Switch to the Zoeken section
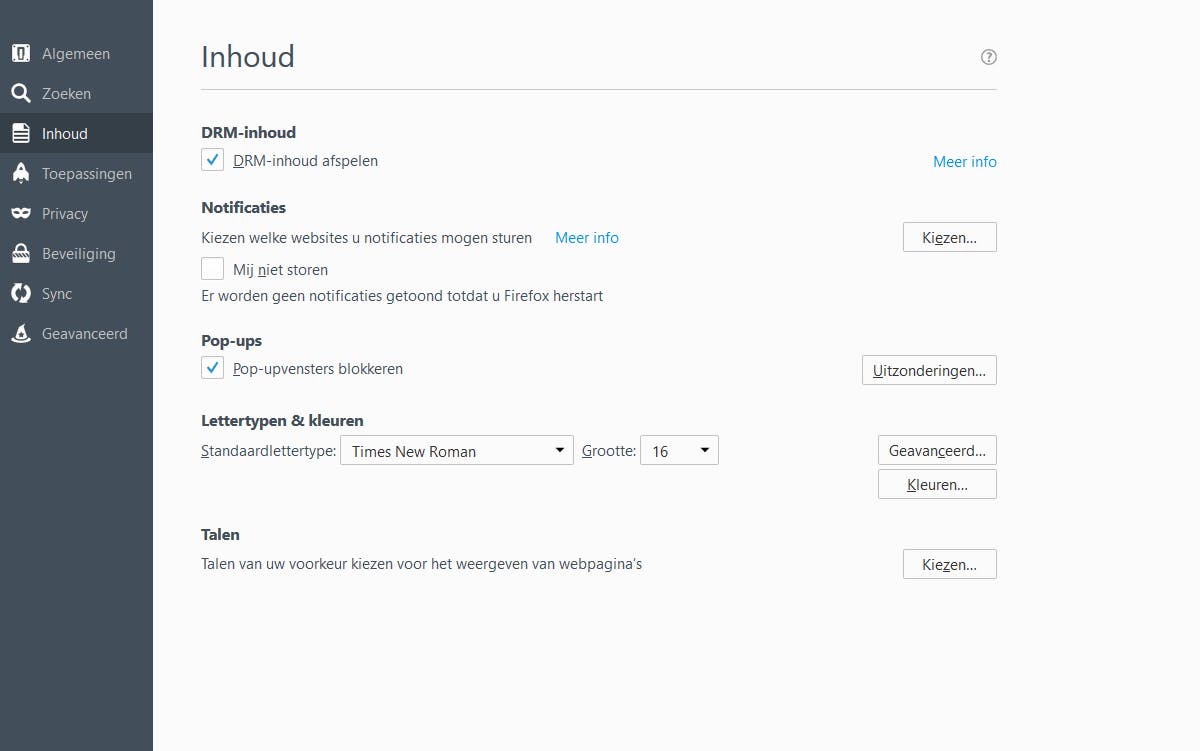1200x751 pixels. pyautogui.click(x=20, y=93)
